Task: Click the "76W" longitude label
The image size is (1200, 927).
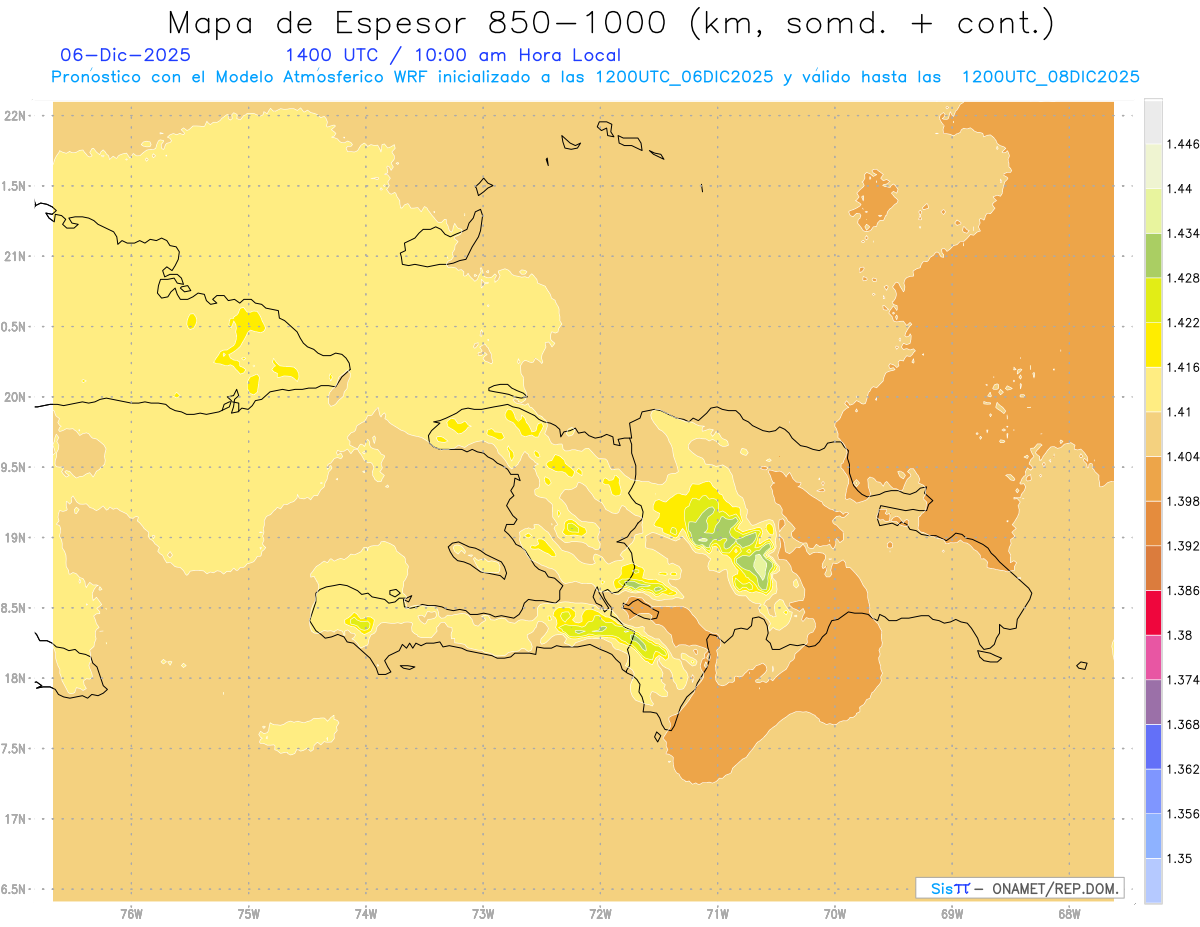Action: click(131, 914)
